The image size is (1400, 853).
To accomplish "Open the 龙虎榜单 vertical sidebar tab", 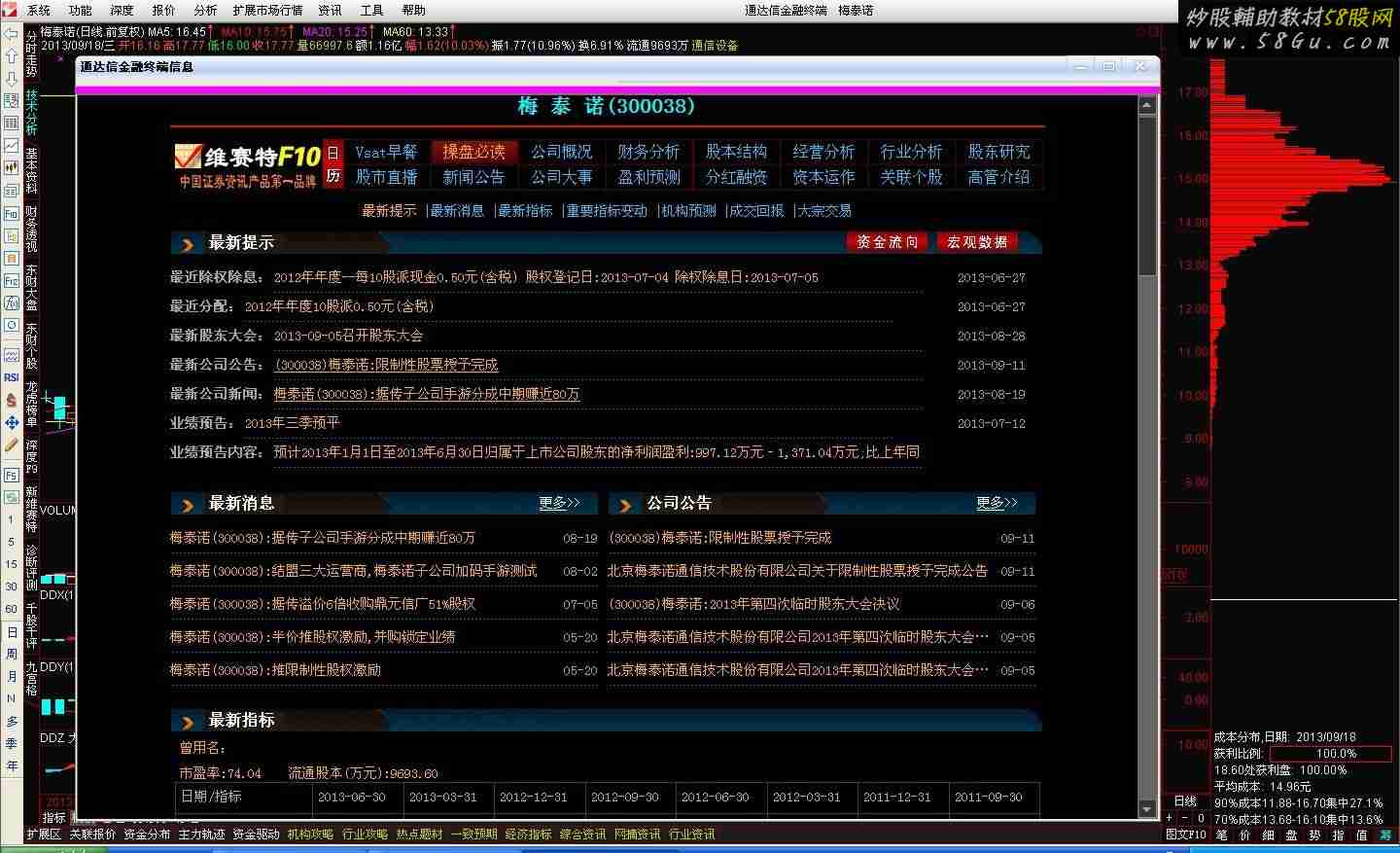I will click(x=31, y=405).
